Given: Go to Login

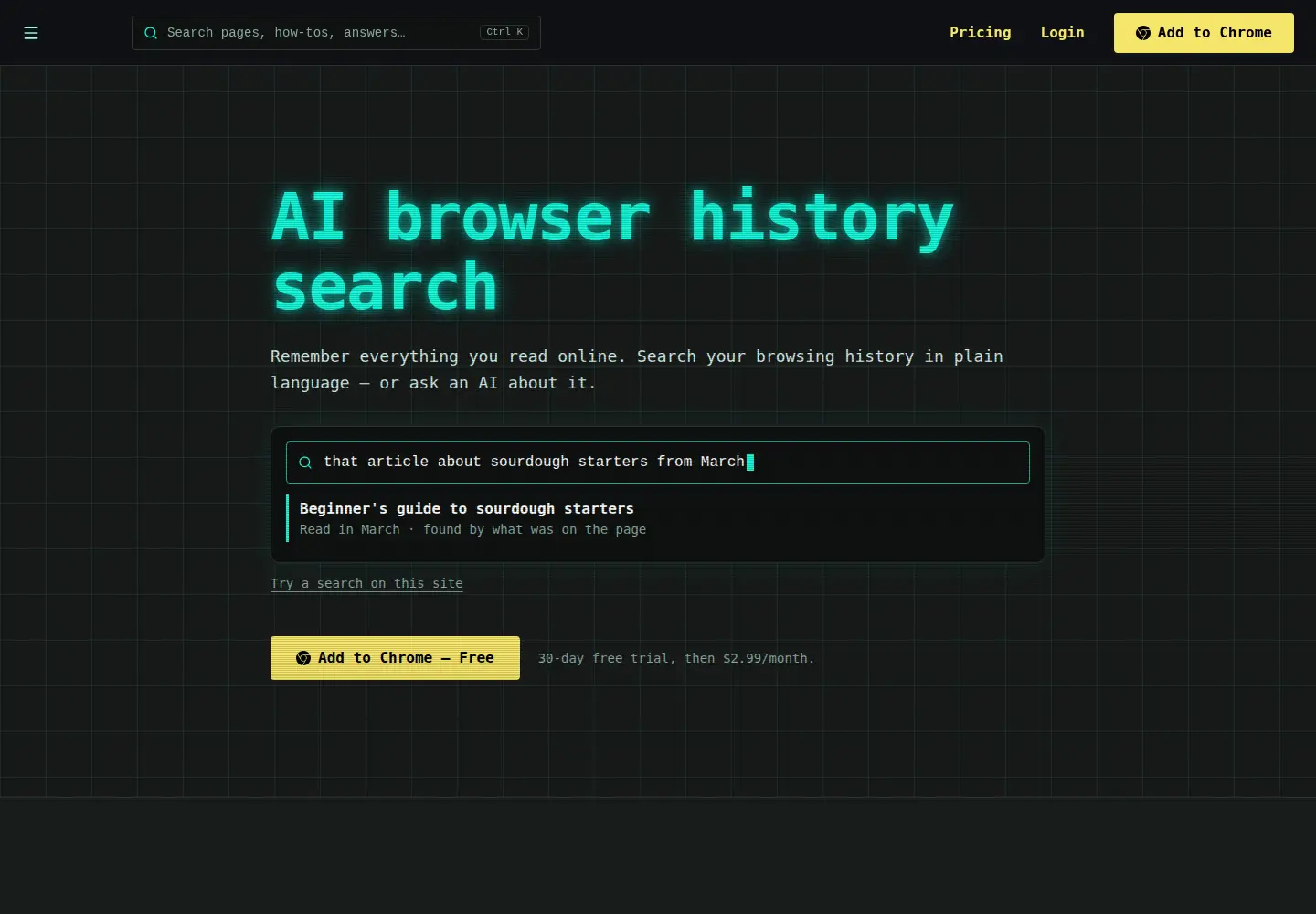Looking at the screenshot, I should coord(1062,33).
